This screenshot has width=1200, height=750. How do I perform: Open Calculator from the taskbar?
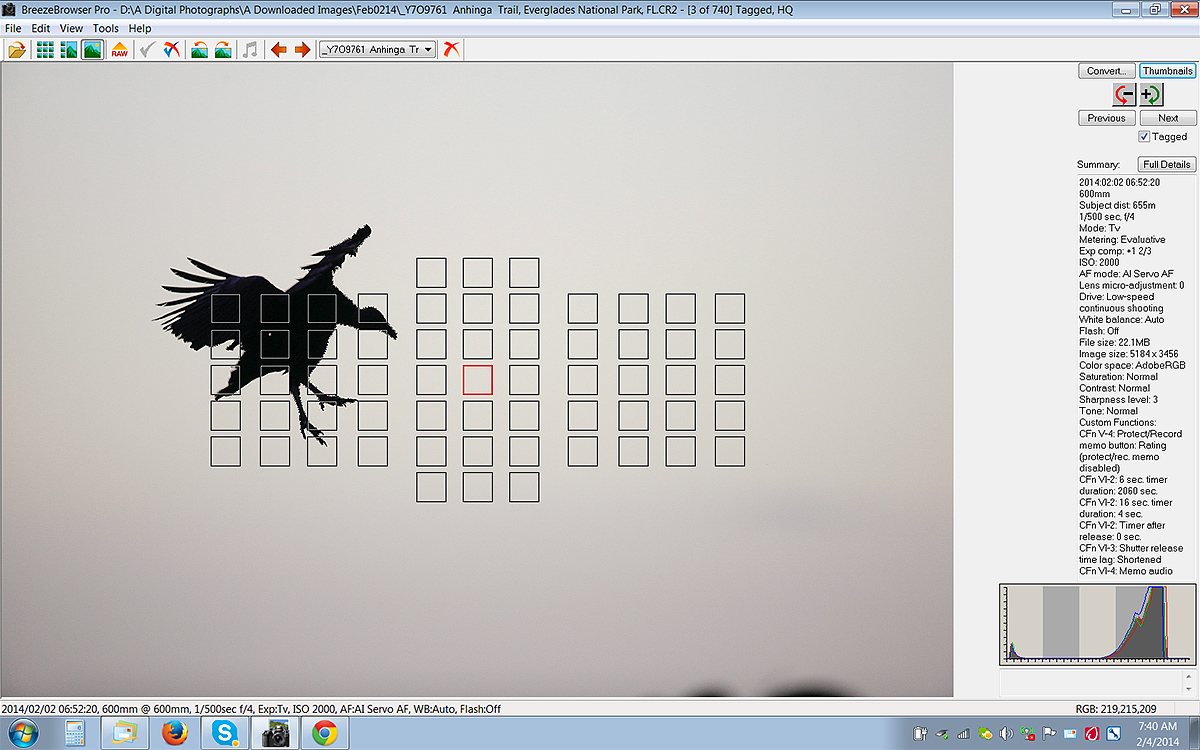click(74, 733)
